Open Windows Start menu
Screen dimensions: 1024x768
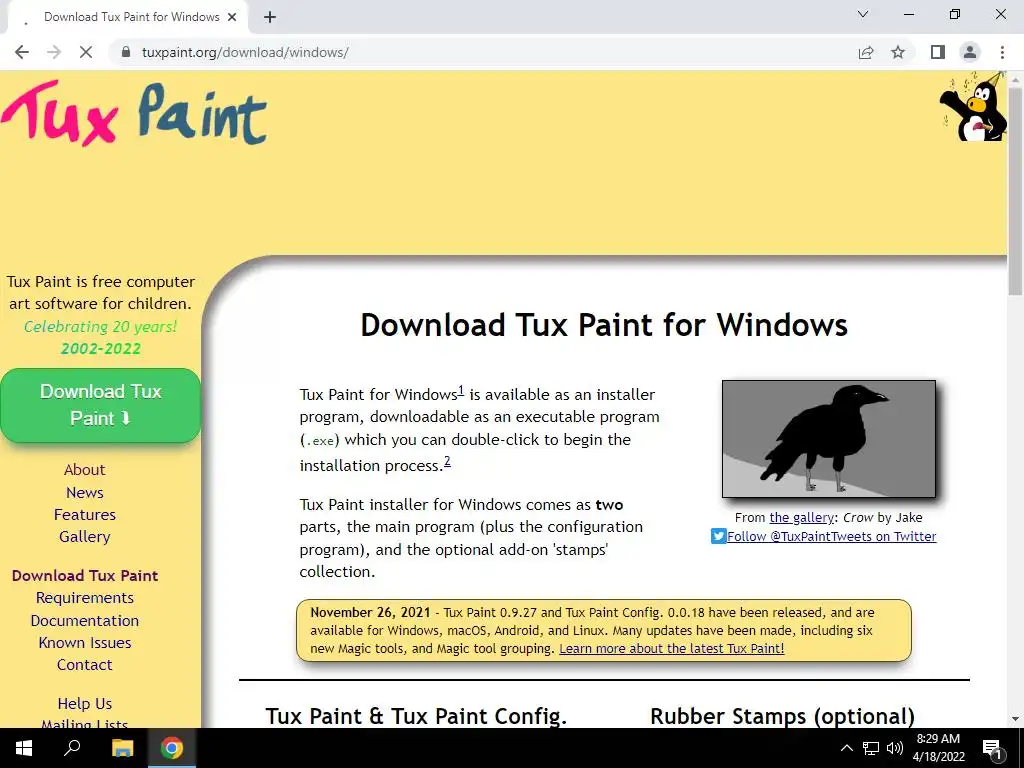tap(24, 748)
